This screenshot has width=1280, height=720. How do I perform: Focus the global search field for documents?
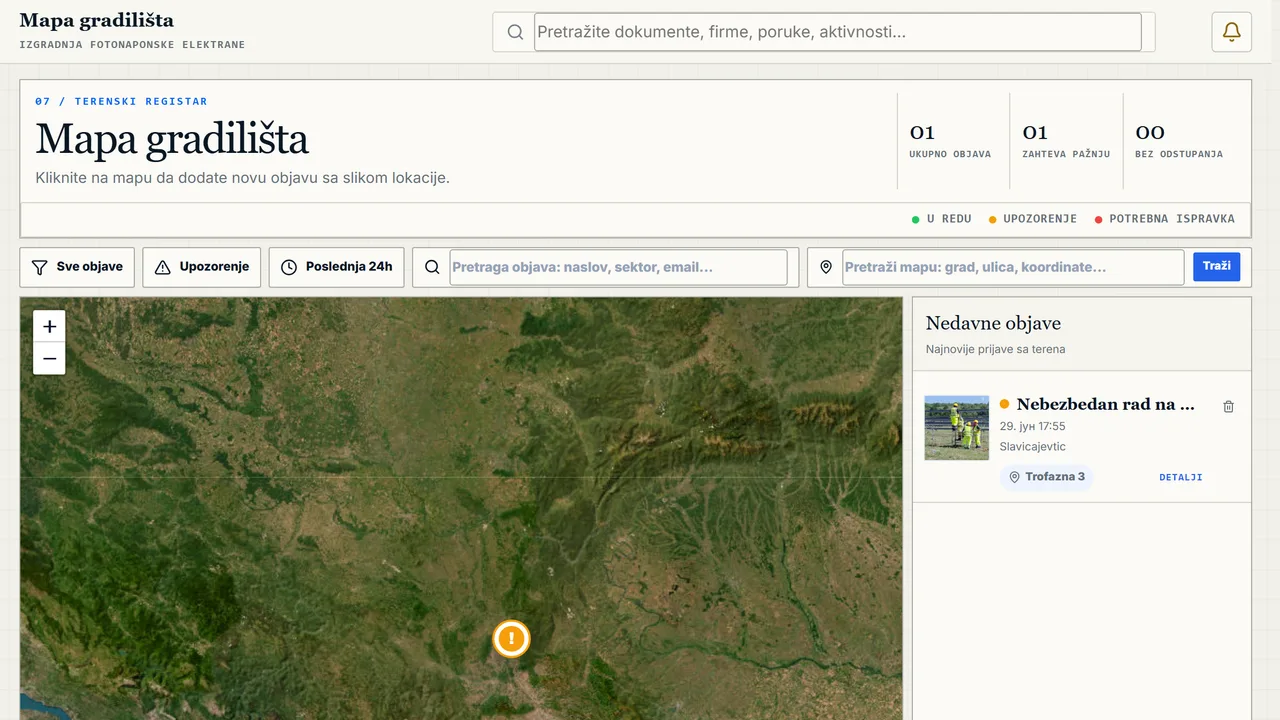click(838, 32)
